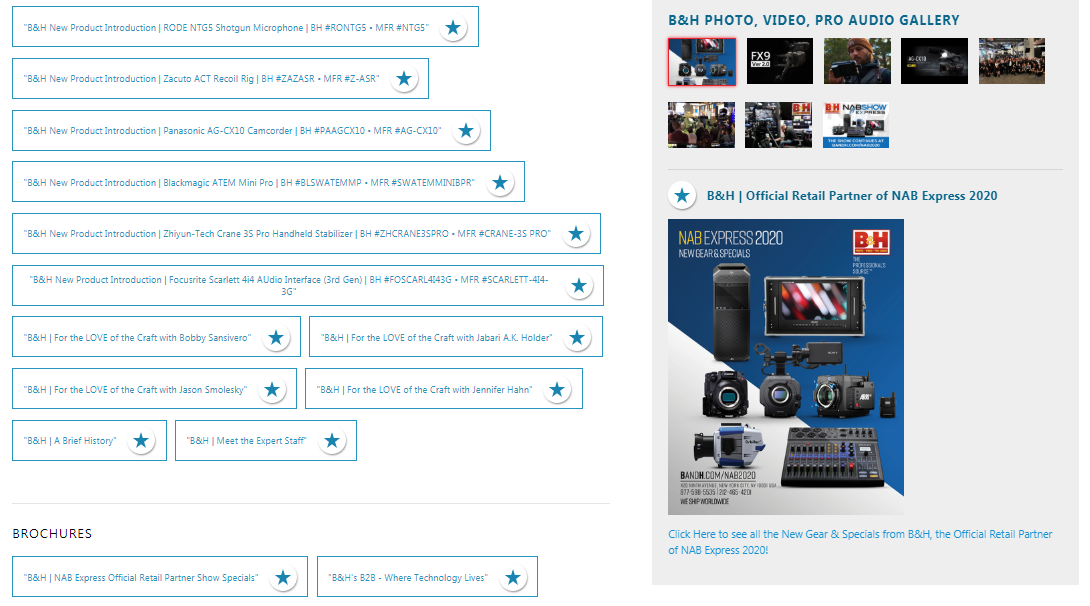Click star for Zhiyun-Tech Crane 3S Pro
The image size is (1090, 606).
tap(575, 234)
